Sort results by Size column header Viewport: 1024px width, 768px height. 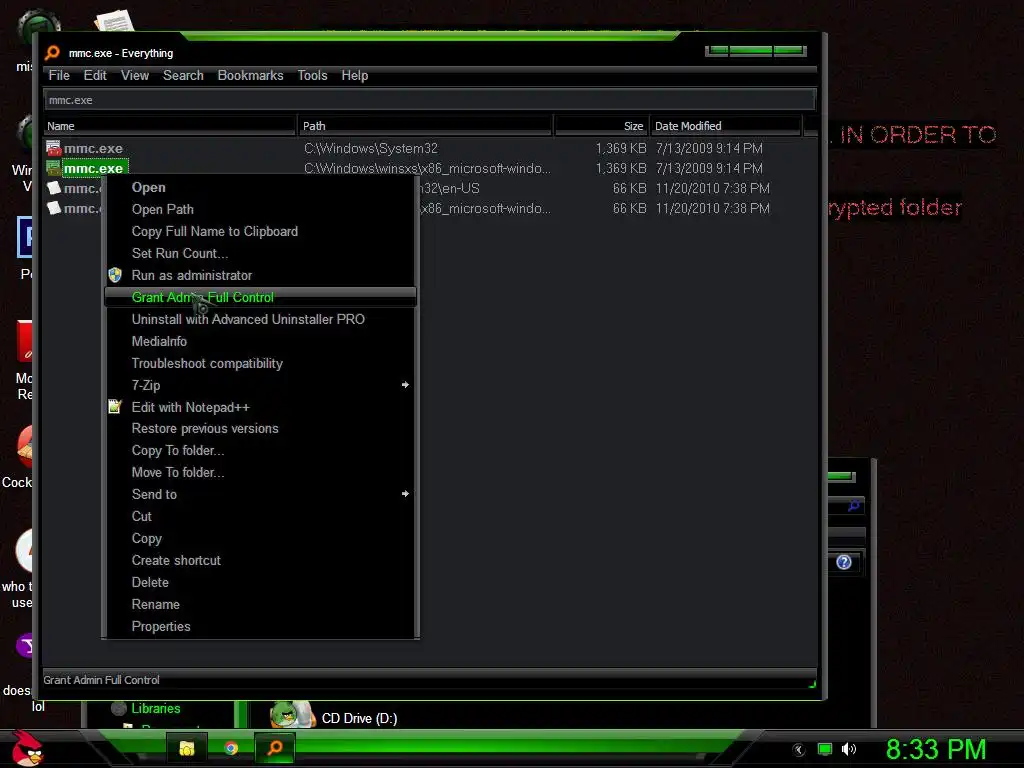tap(601, 126)
